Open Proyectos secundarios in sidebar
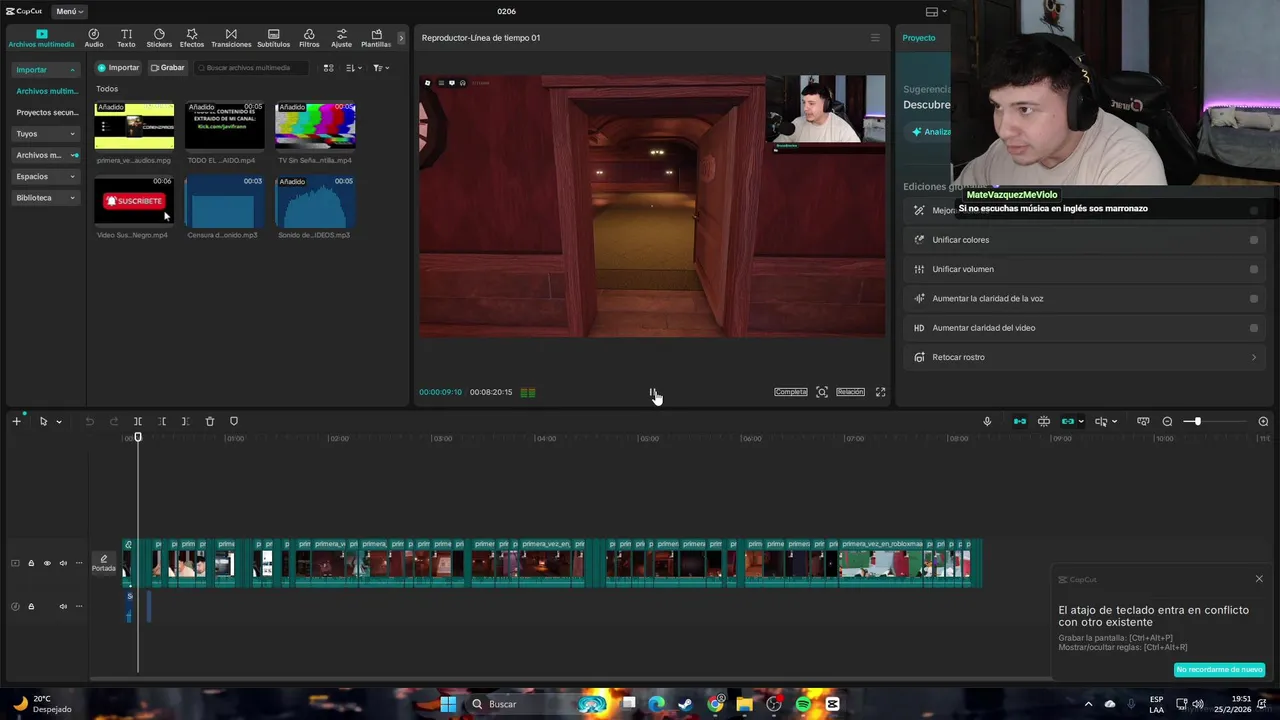The image size is (1280, 720). tap(46, 113)
